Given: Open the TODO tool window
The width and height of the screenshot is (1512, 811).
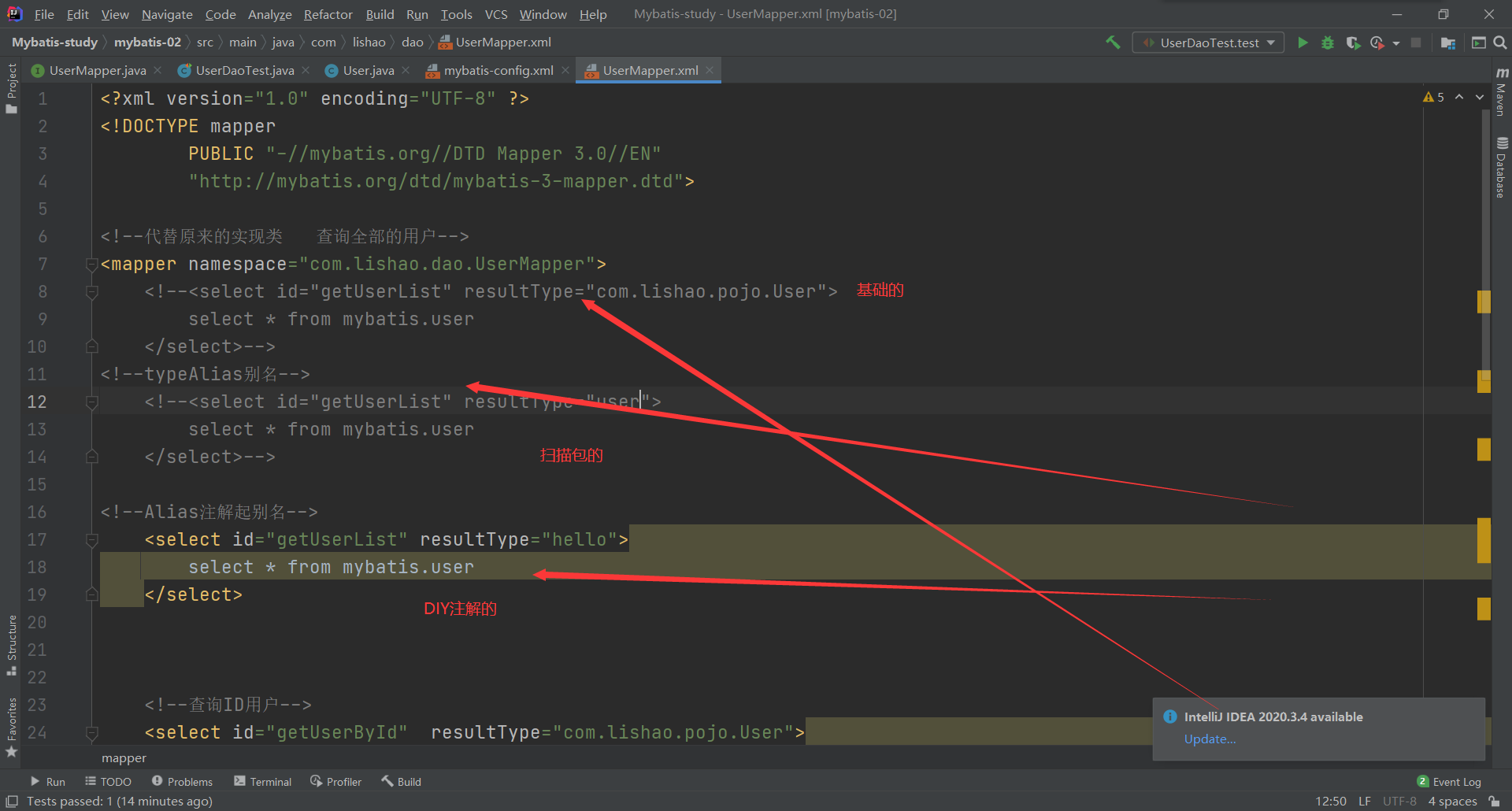Looking at the screenshot, I should pyautogui.click(x=109, y=781).
